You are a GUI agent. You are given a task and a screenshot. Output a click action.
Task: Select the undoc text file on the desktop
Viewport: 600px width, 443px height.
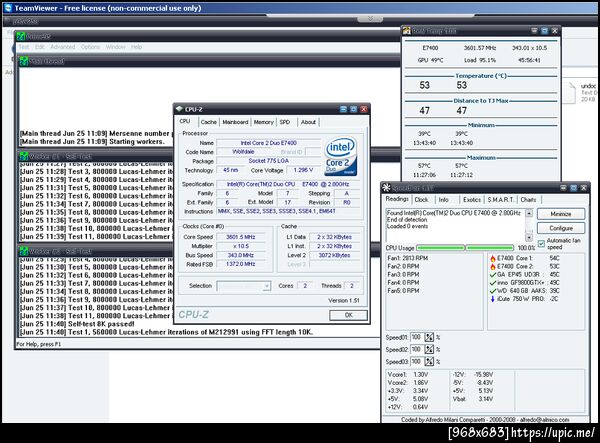[x=582, y=92]
